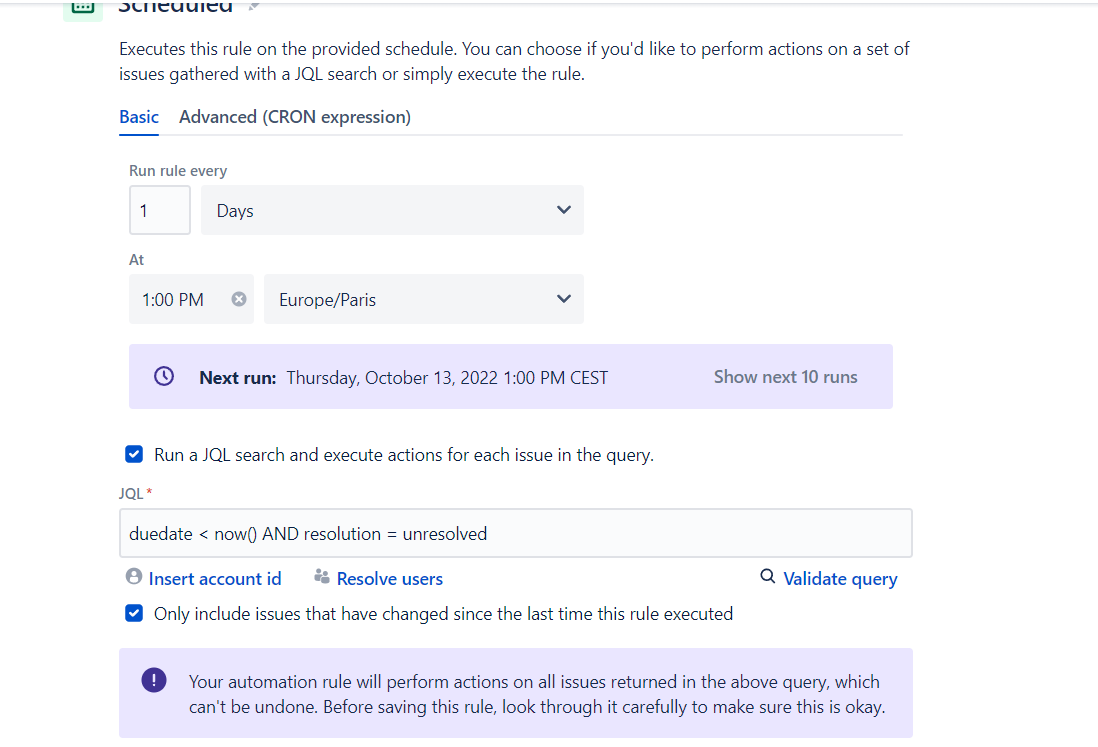This screenshot has height=747, width=1098.
Task: Open the Europe/Paris timezone dropdown
Action: 424,299
